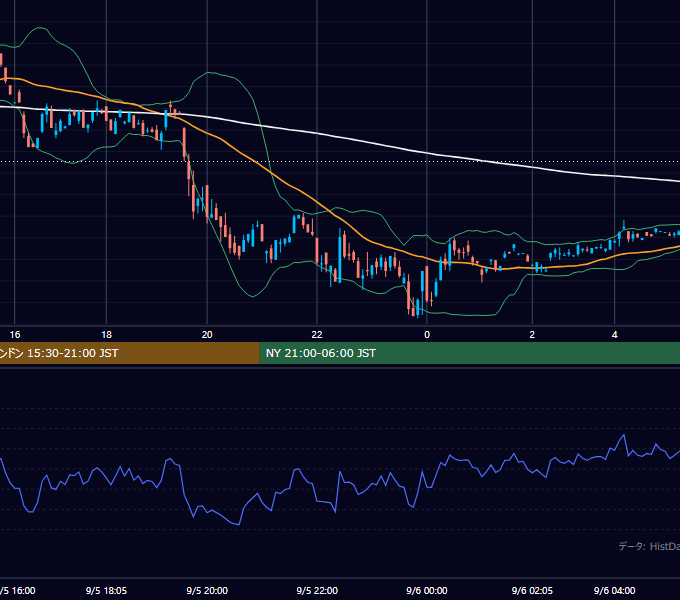Click the 9/5 18:05 time label
This screenshot has height=600, width=680.
point(106,590)
